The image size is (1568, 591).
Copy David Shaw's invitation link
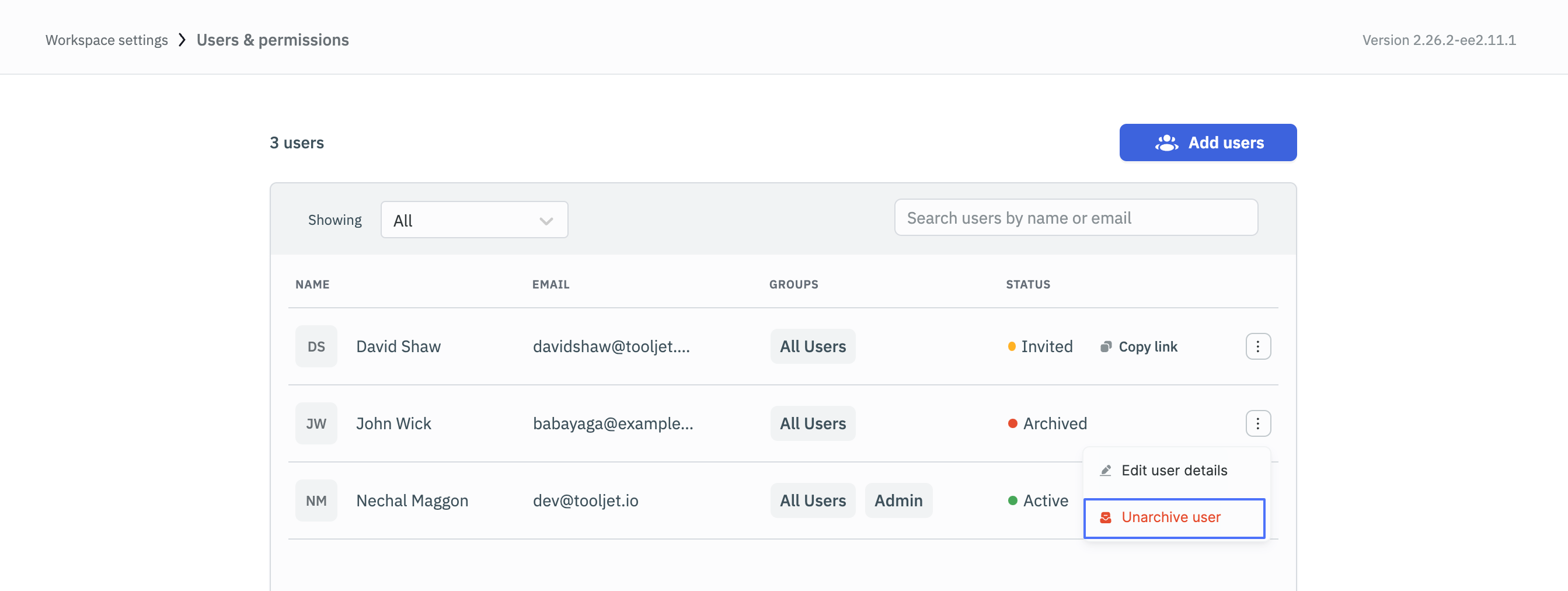pyautogui.click(x=1147, y=346)
